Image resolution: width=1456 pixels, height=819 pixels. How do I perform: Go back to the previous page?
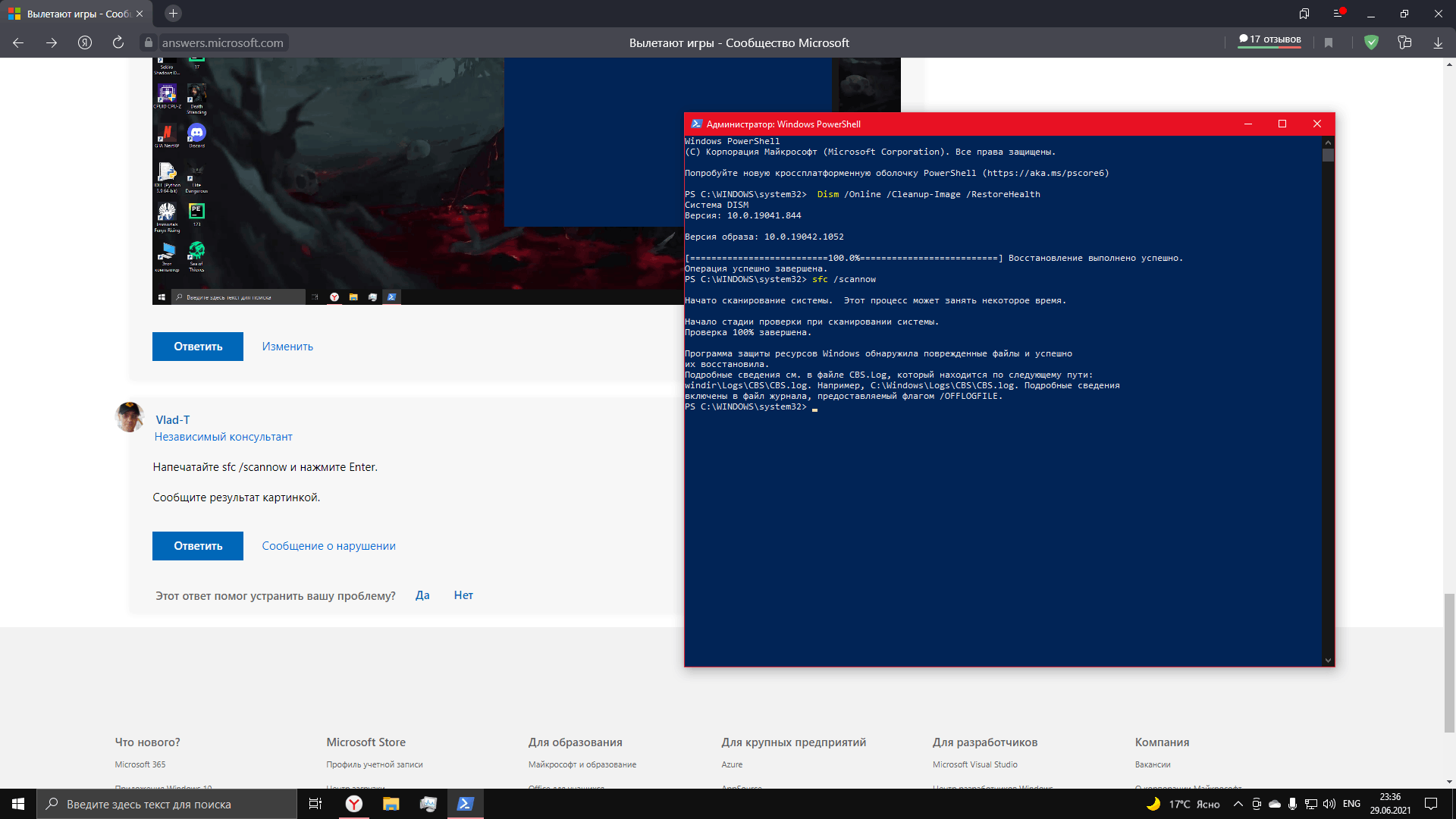(18, 43)
